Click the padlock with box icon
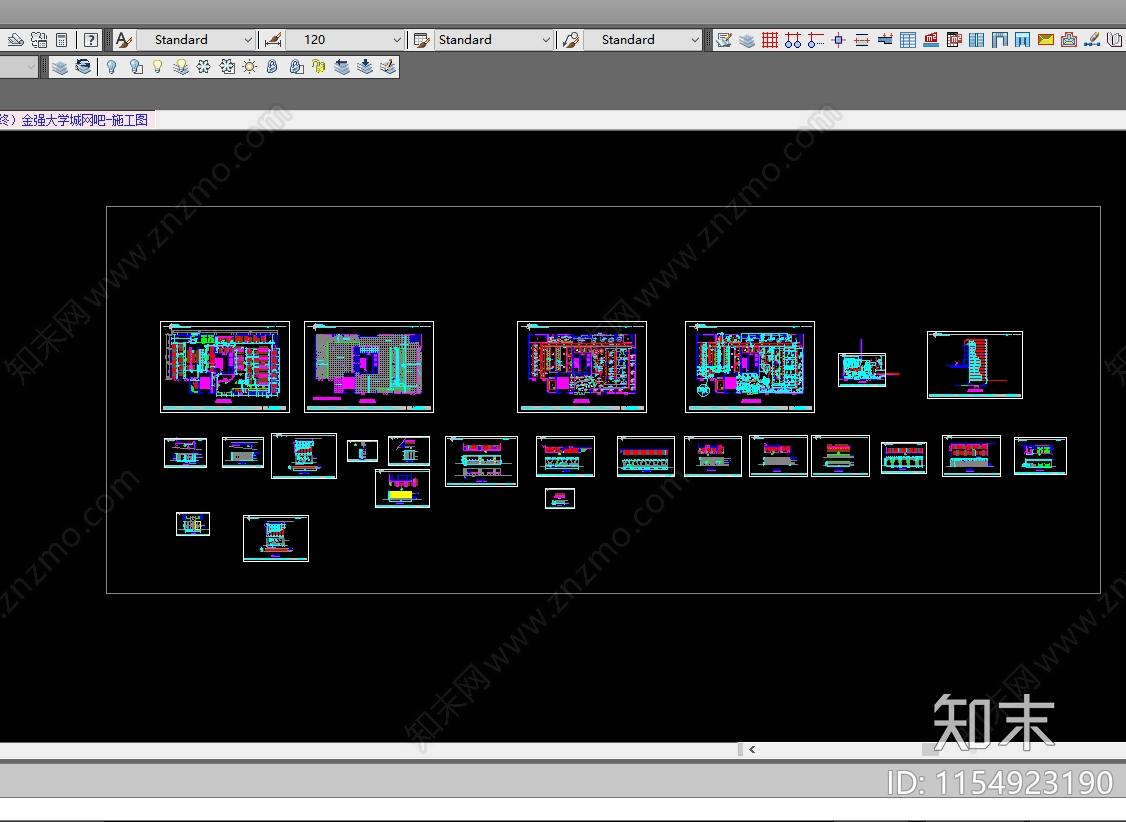 [295, 67]
